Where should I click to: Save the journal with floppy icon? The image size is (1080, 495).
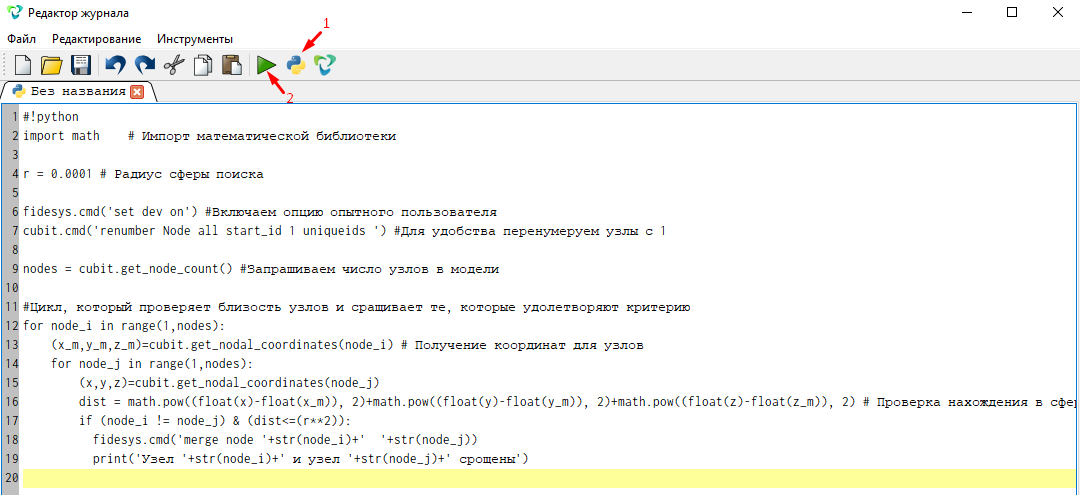[x=81, y=65]
